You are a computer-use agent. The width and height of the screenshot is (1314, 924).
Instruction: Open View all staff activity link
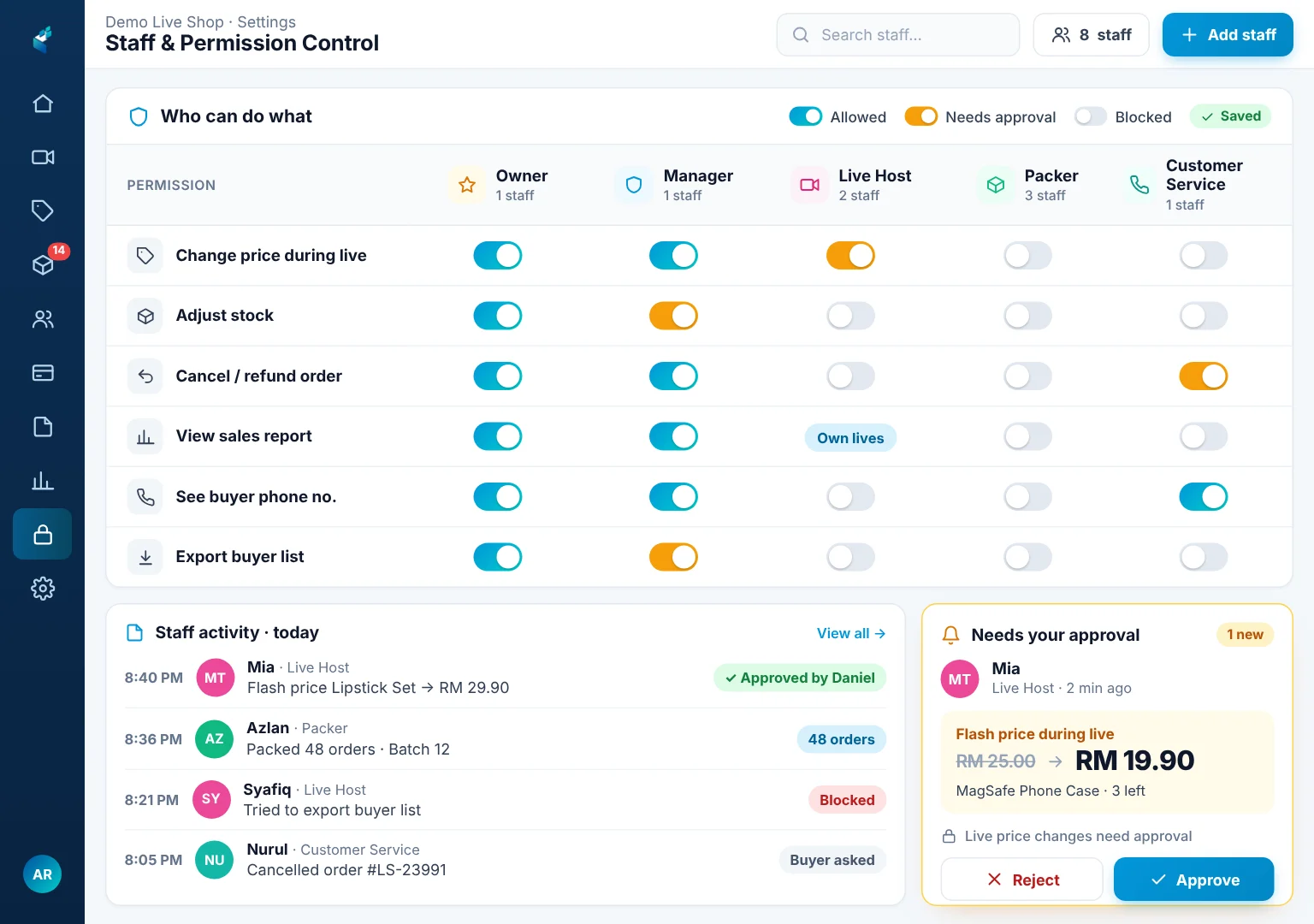851,633
